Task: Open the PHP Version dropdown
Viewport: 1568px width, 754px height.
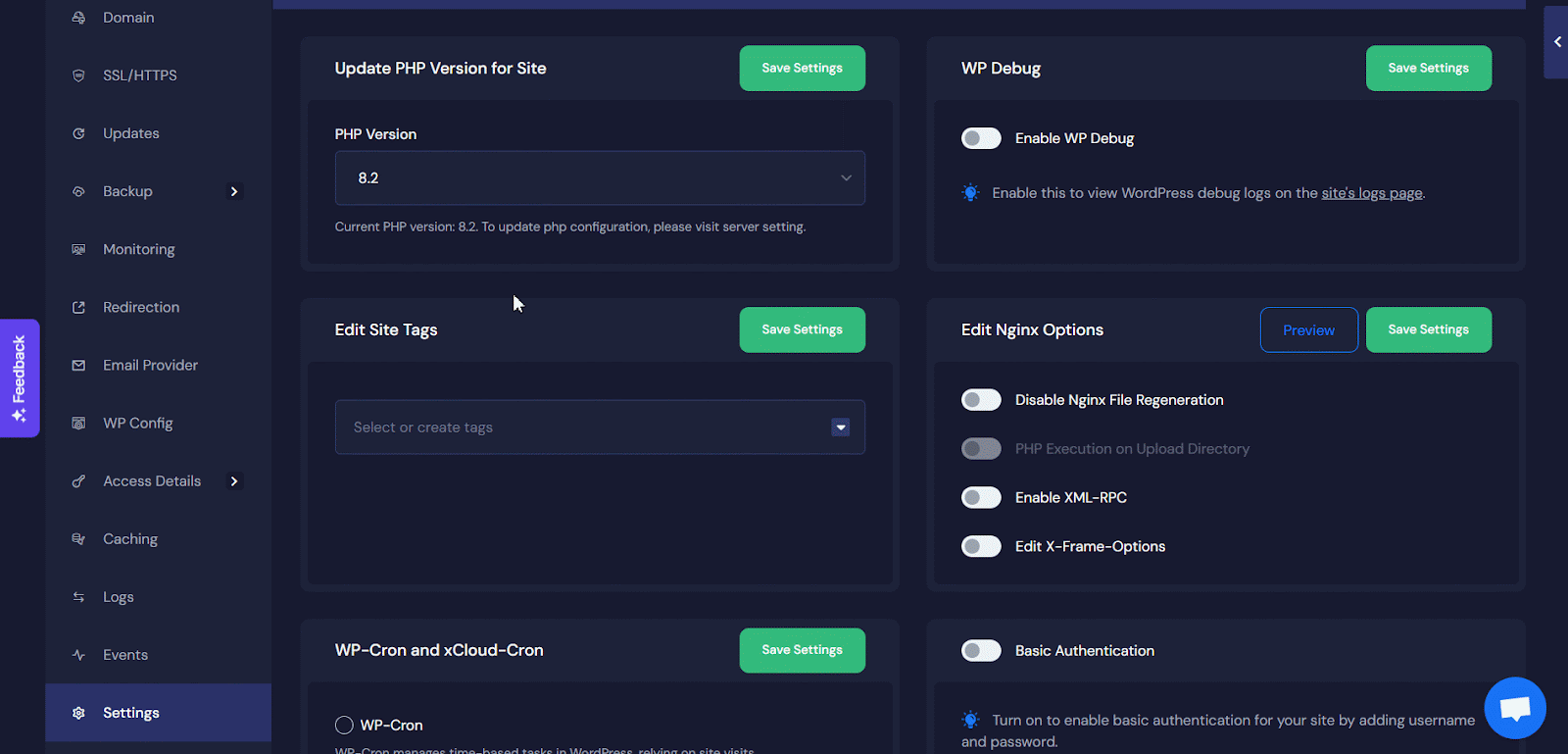Action: [600, 177]
